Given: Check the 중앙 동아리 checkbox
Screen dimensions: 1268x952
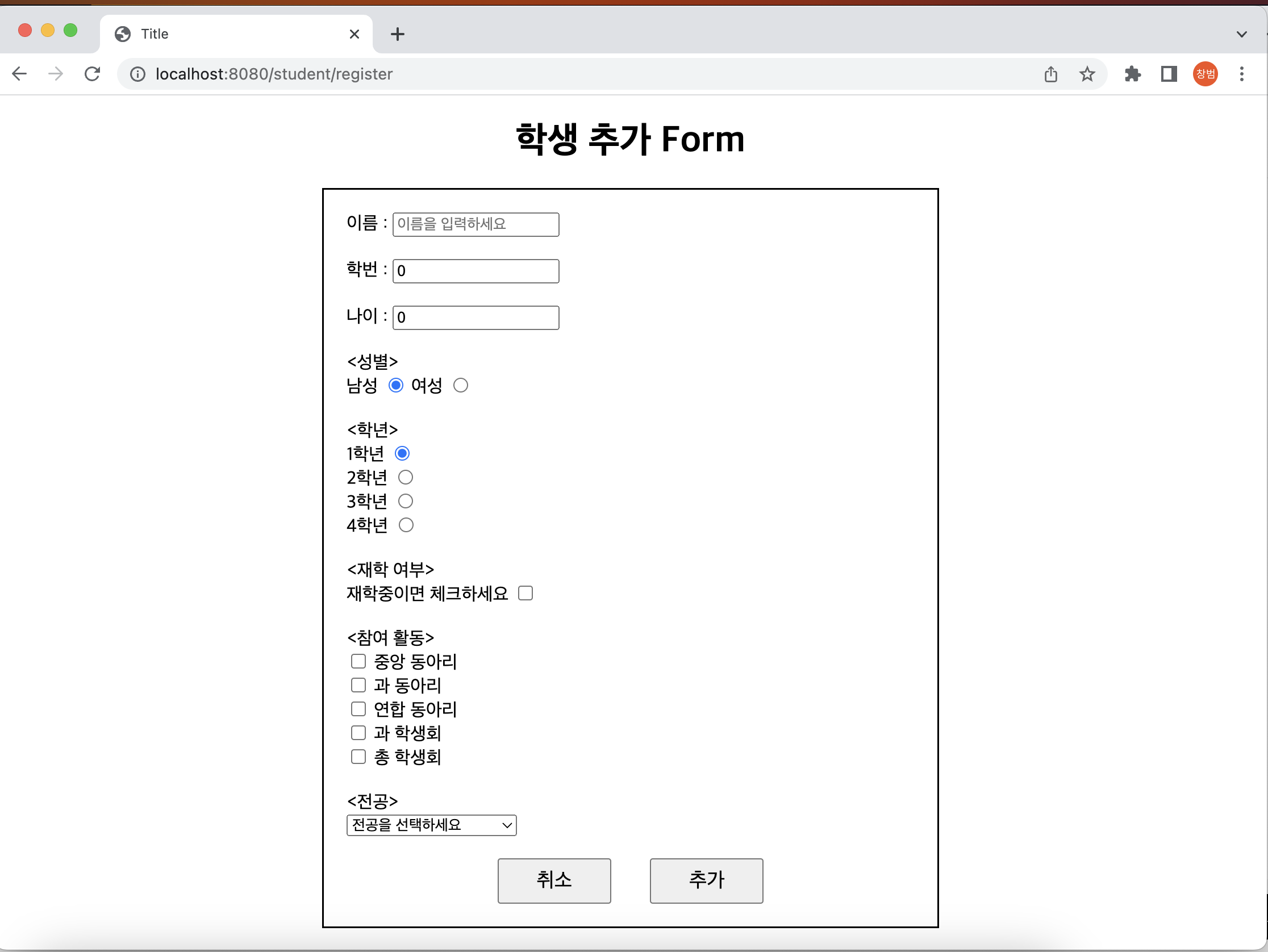Looking at the screenshot, I should click(x=358, y=661).
